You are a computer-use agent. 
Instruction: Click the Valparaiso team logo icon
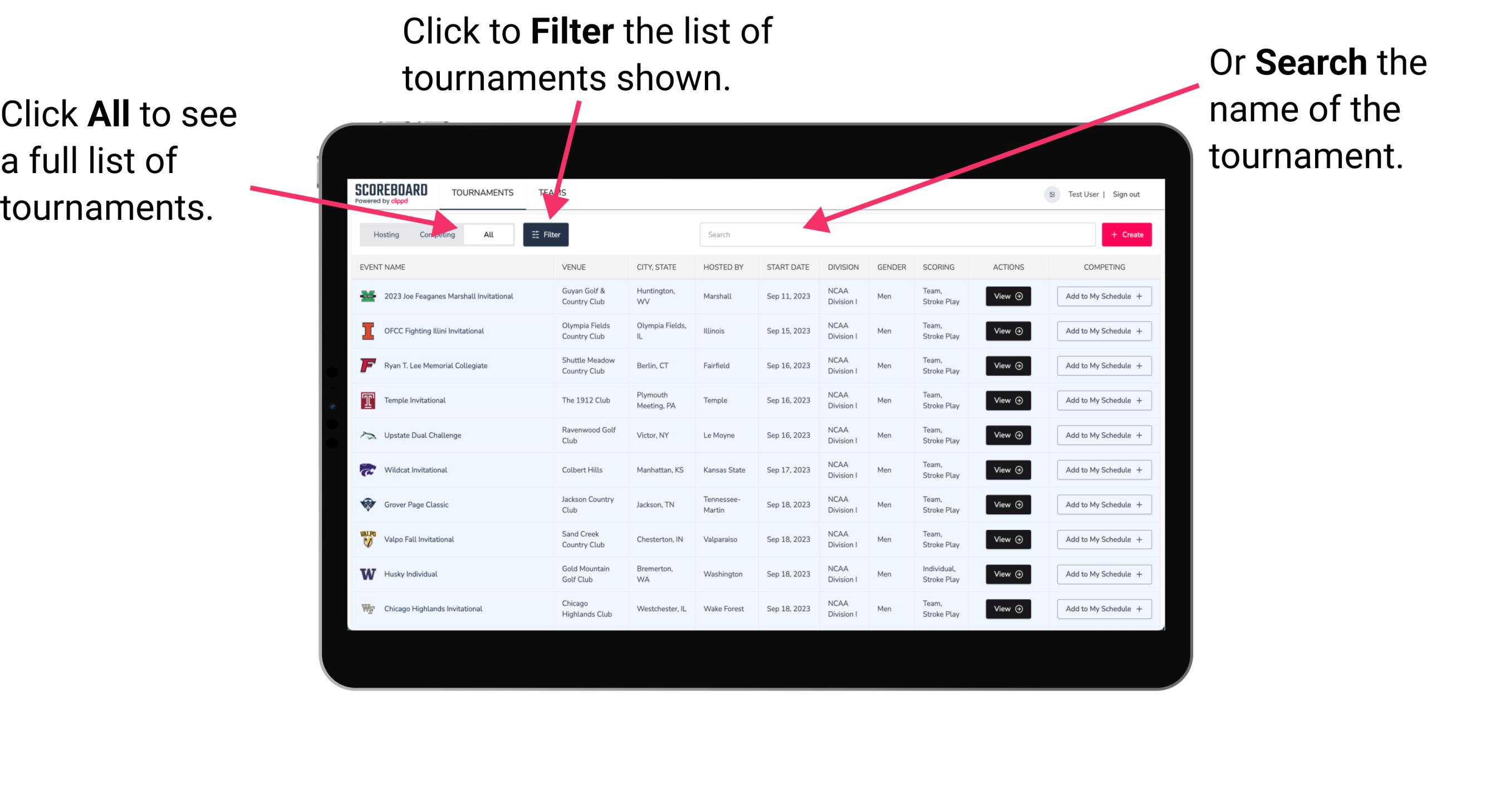(x=367, y=539)
